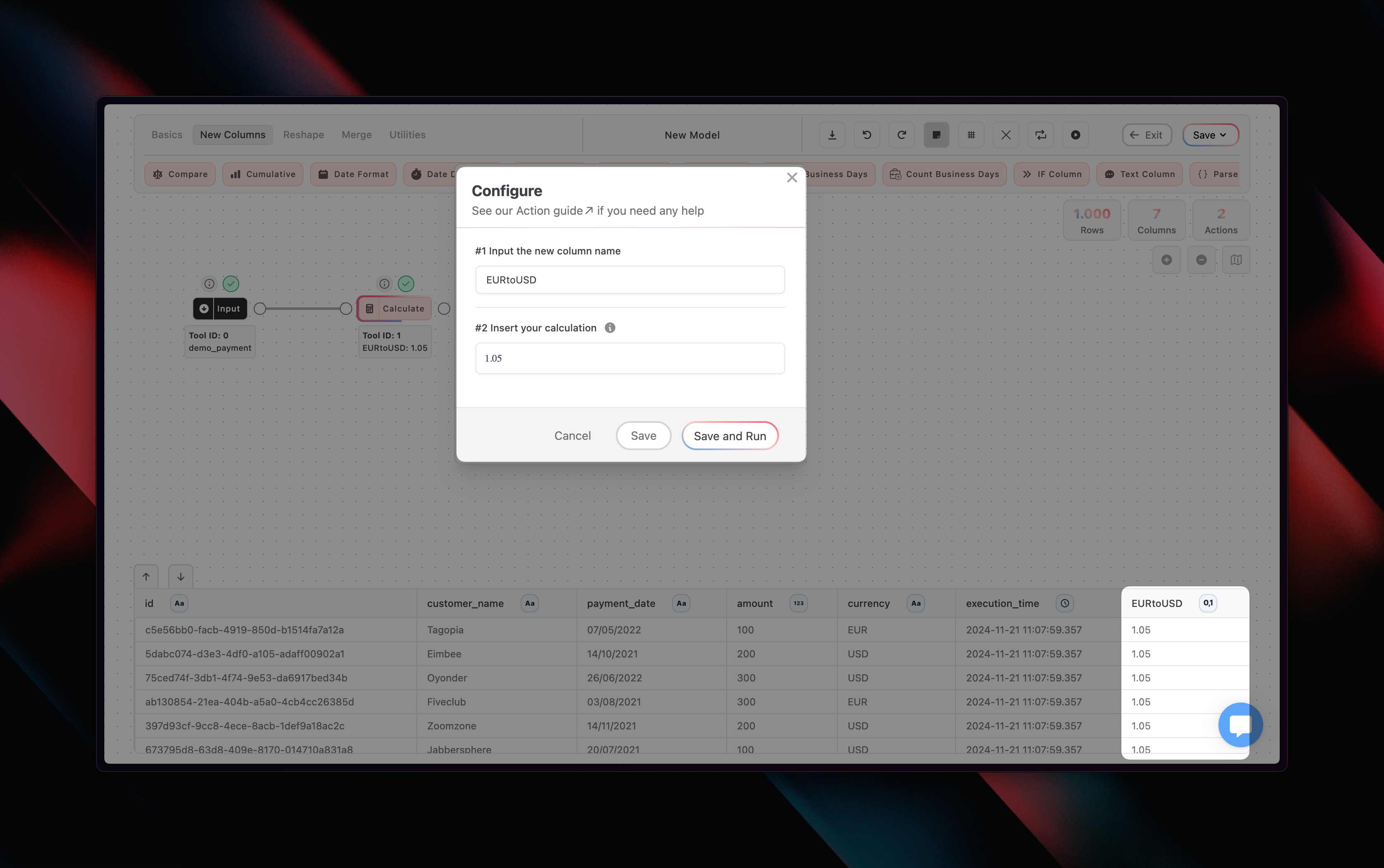
Task: Switch to the Reshape tab
Action: (303, 134)
